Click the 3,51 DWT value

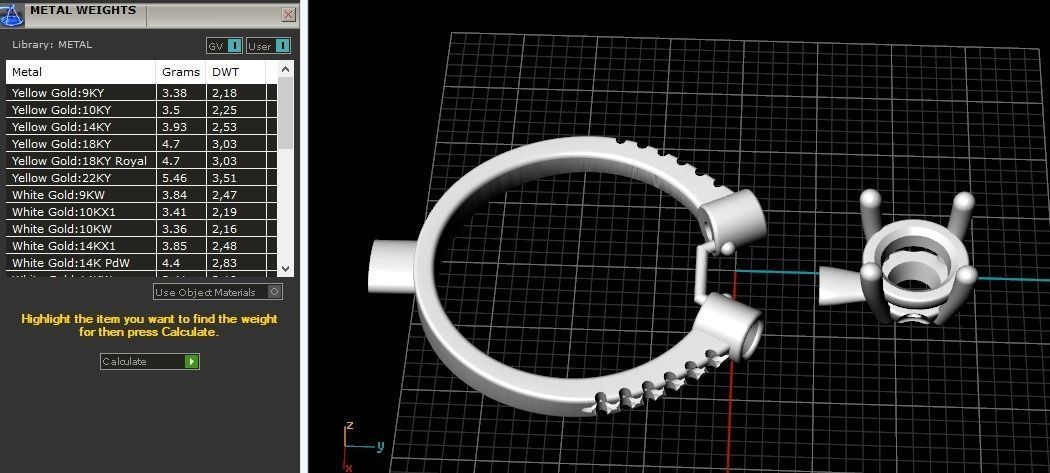[x=224, y=178]
